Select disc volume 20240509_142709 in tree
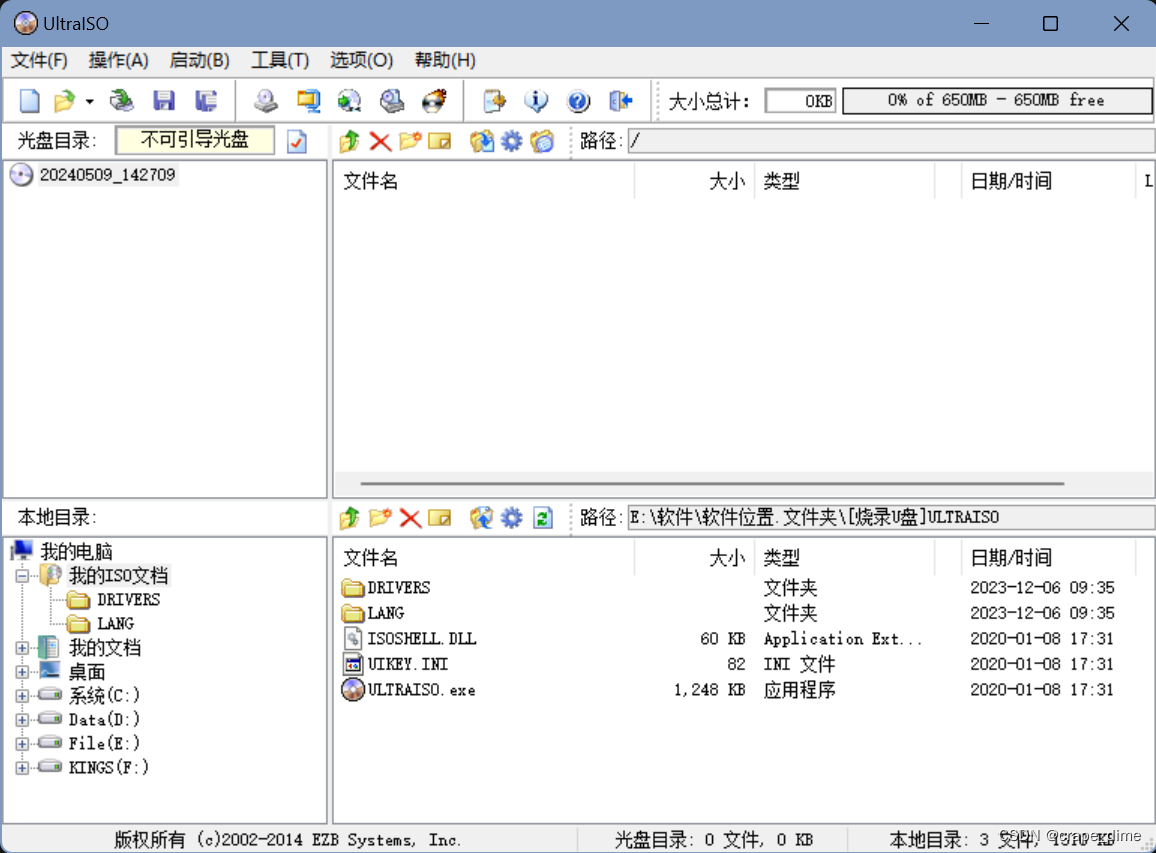 (x=108, y=175)
